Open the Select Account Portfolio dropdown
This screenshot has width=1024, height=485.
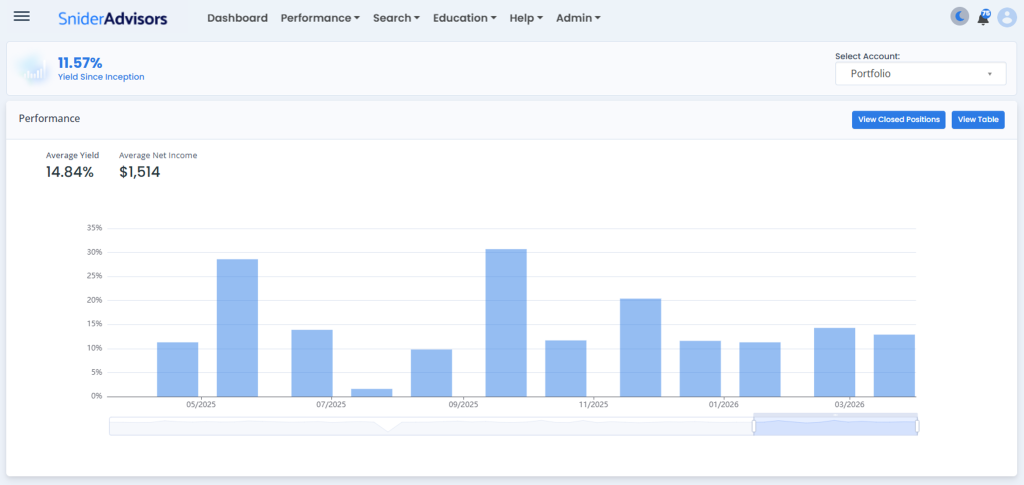[x=920, y=74]
